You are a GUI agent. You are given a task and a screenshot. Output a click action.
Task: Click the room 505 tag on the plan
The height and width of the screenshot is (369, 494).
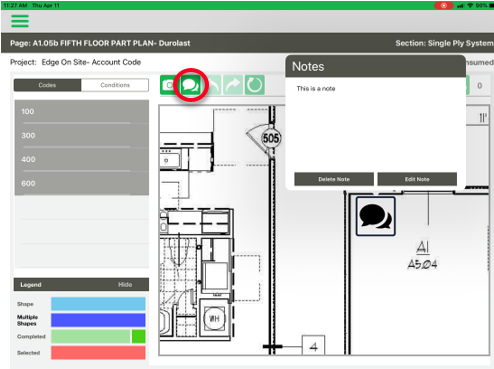tap(271, 138)
